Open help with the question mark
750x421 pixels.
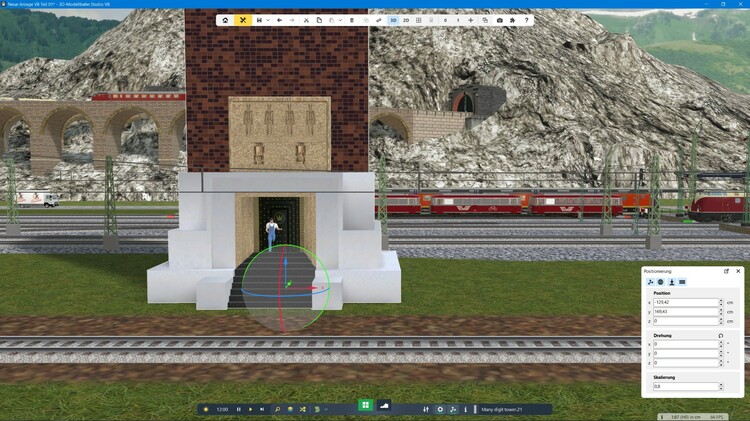click(x=527, y=20)
